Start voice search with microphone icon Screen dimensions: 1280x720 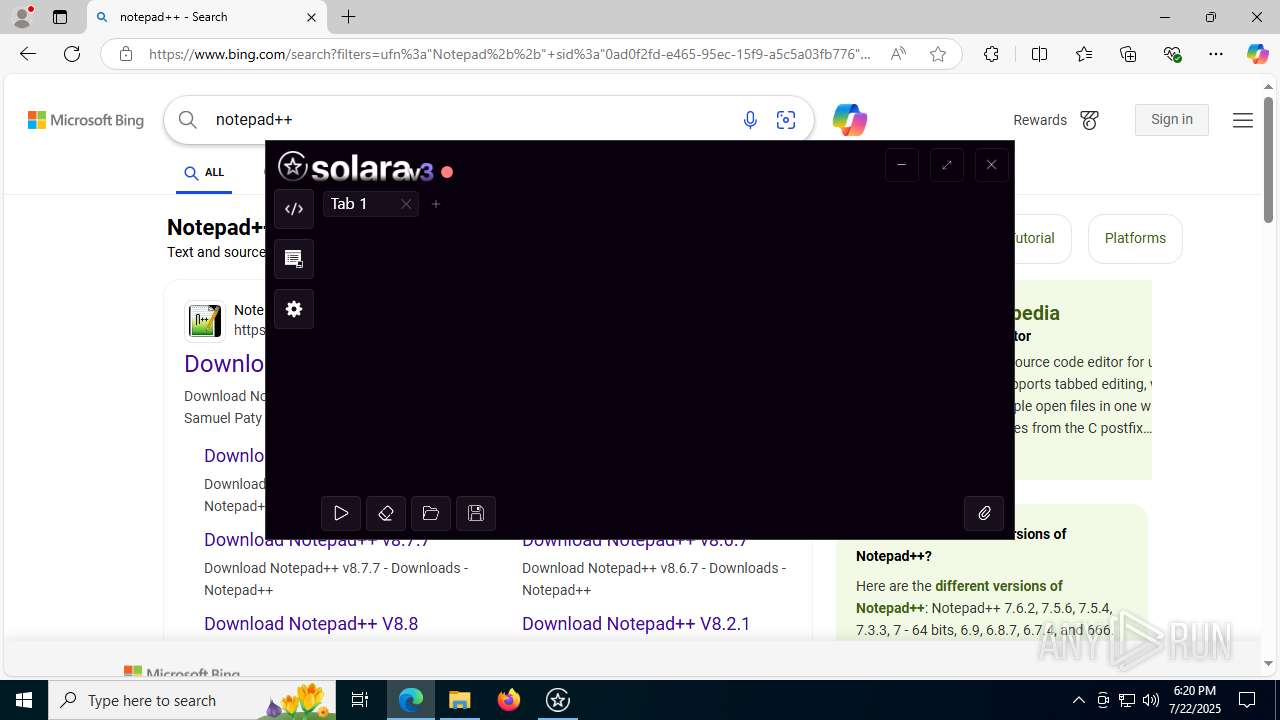pyautogui.click(x=750, y=120)
